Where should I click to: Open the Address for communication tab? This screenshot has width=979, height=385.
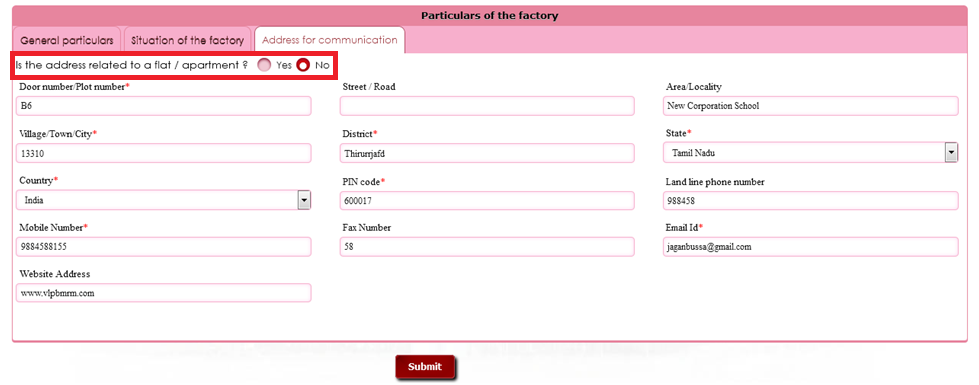pyautogui.click(x=330, y=40)
